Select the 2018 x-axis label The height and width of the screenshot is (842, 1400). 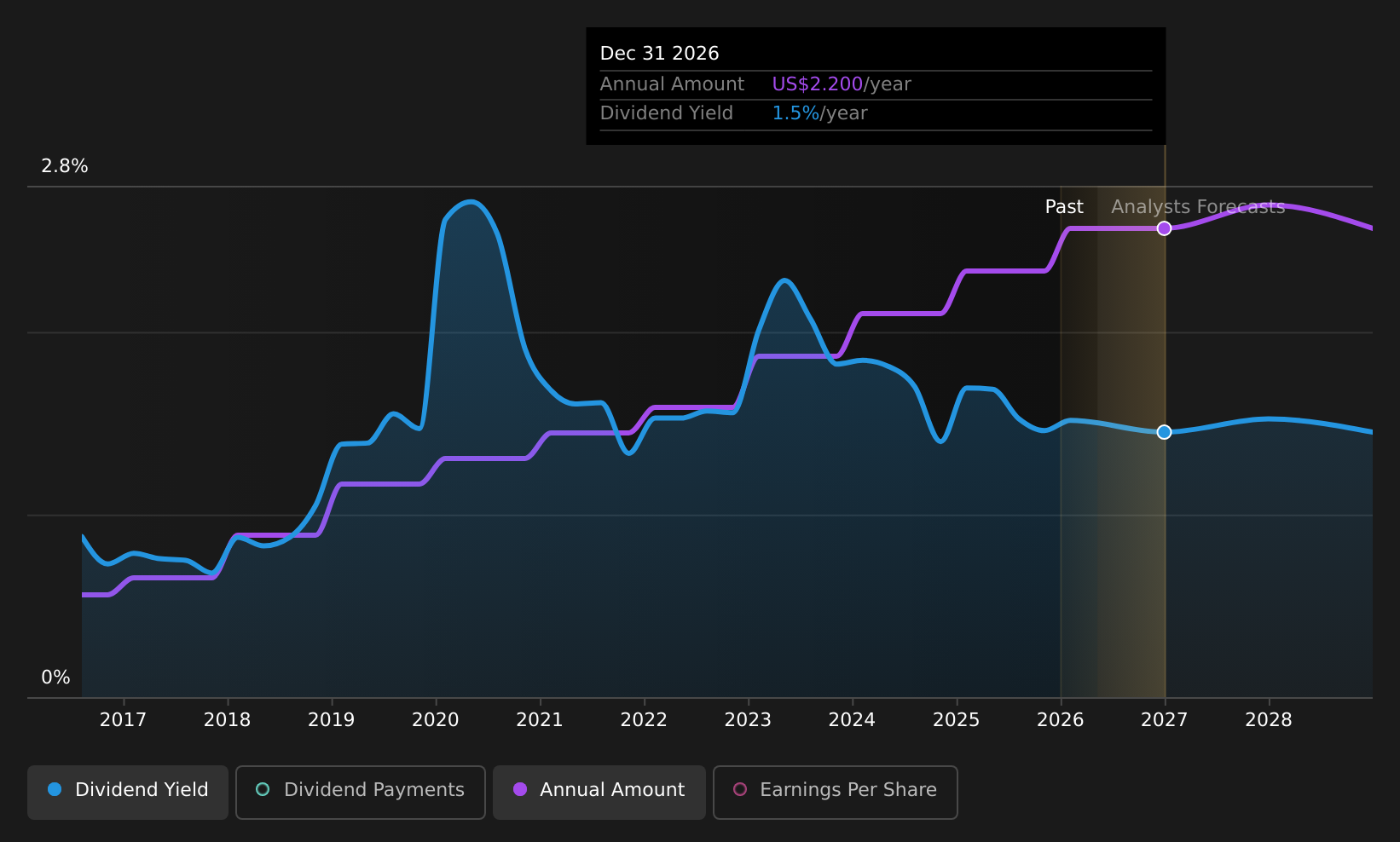coord(227,720)
